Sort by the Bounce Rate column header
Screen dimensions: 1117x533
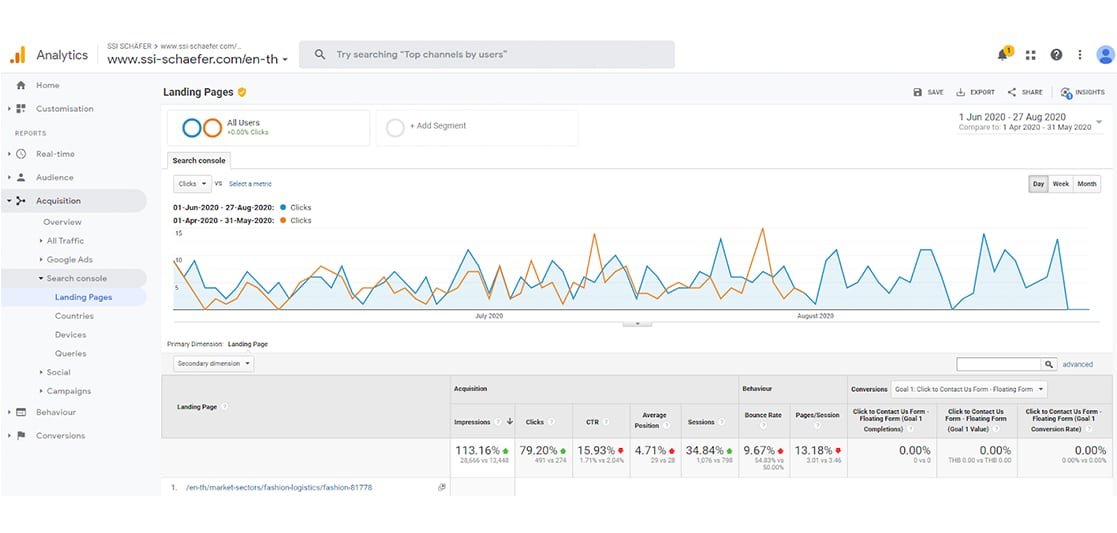click(x=764, y=414)
